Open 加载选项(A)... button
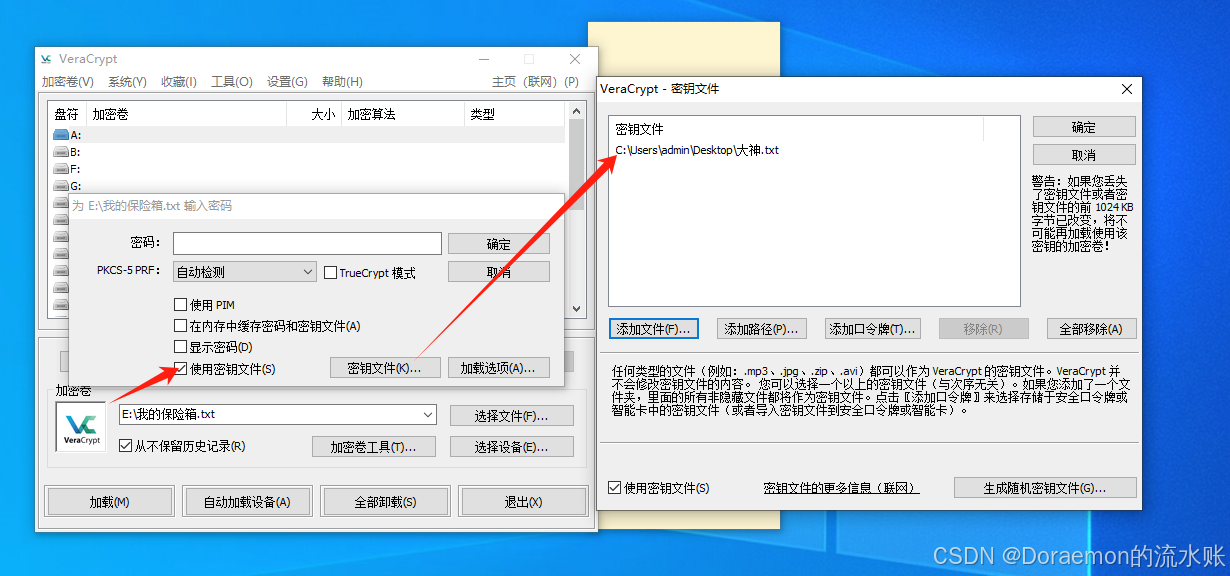1230x576 pixels. click(x=499, y=368)
